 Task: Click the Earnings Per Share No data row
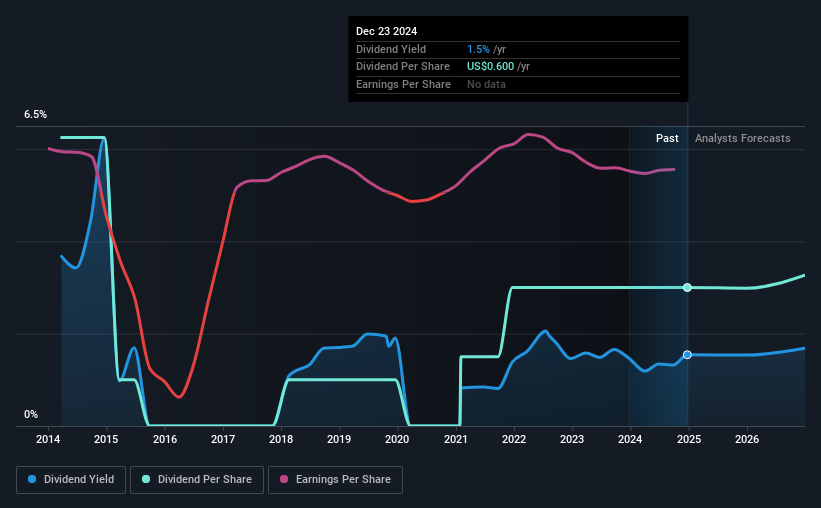(x=518, y=84)
